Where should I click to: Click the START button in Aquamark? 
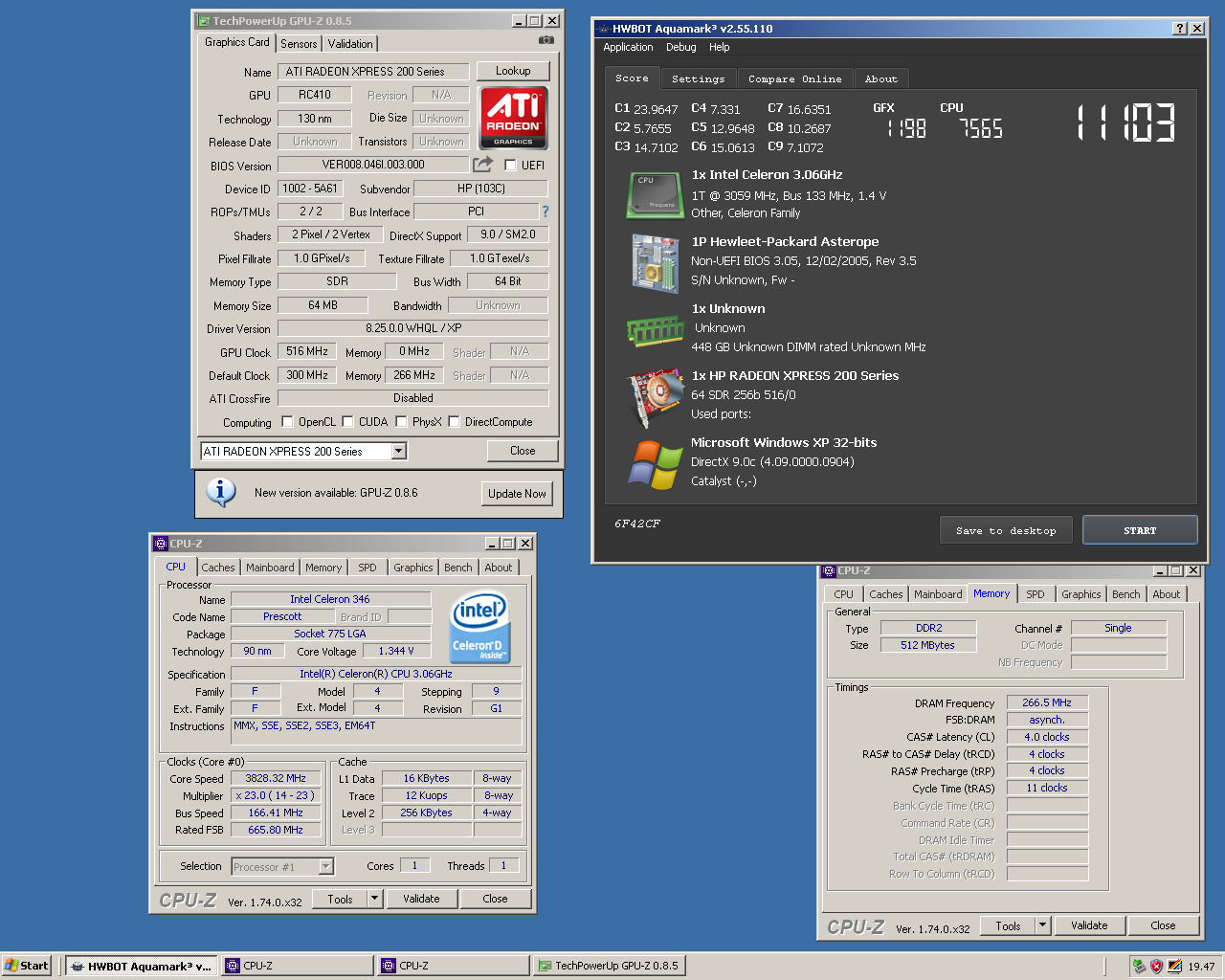[x=1140, y=530]
